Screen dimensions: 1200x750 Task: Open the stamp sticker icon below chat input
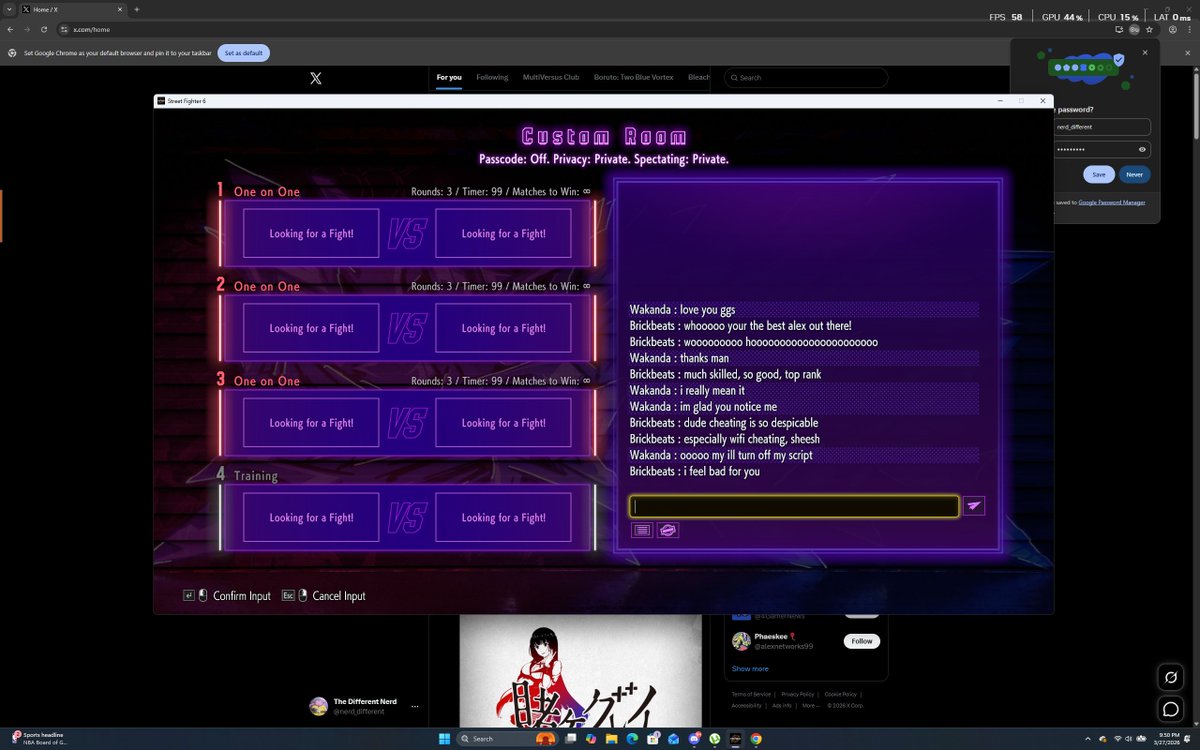point(667,530)
